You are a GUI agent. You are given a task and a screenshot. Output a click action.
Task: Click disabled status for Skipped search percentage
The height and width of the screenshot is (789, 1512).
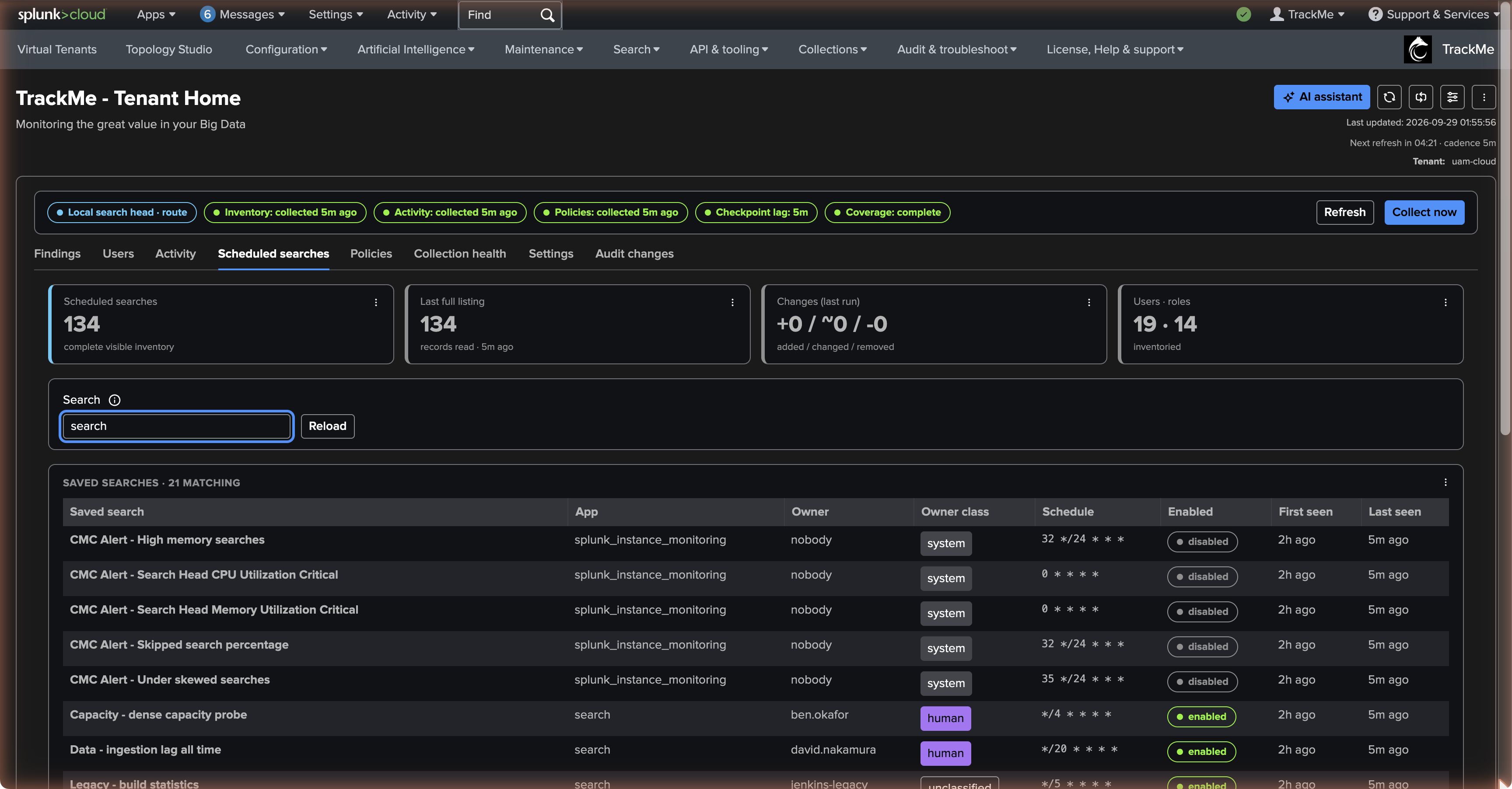click(1202, 646)
